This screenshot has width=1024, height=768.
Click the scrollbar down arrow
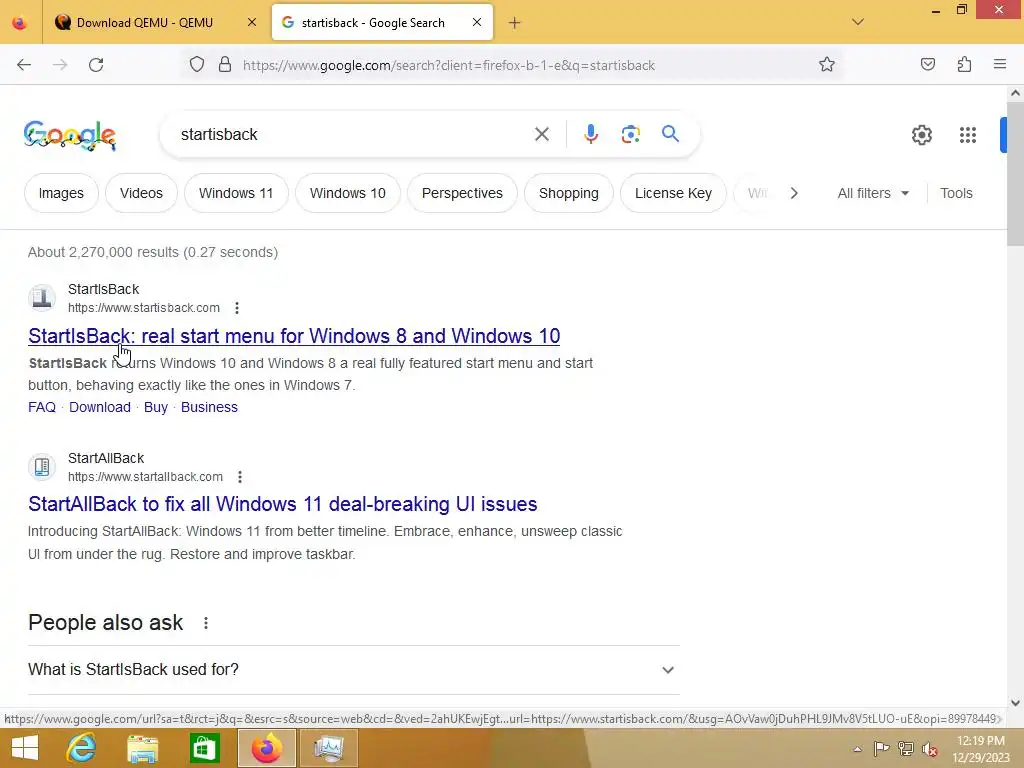click(x=1015, y=703)
